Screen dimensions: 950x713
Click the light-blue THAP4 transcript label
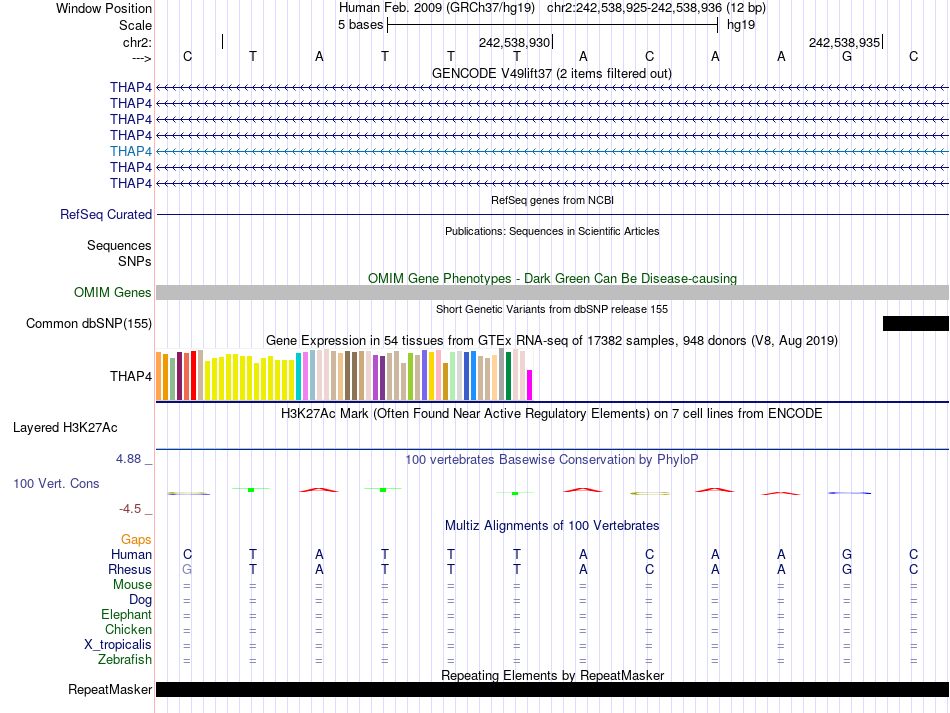point(131,151)
